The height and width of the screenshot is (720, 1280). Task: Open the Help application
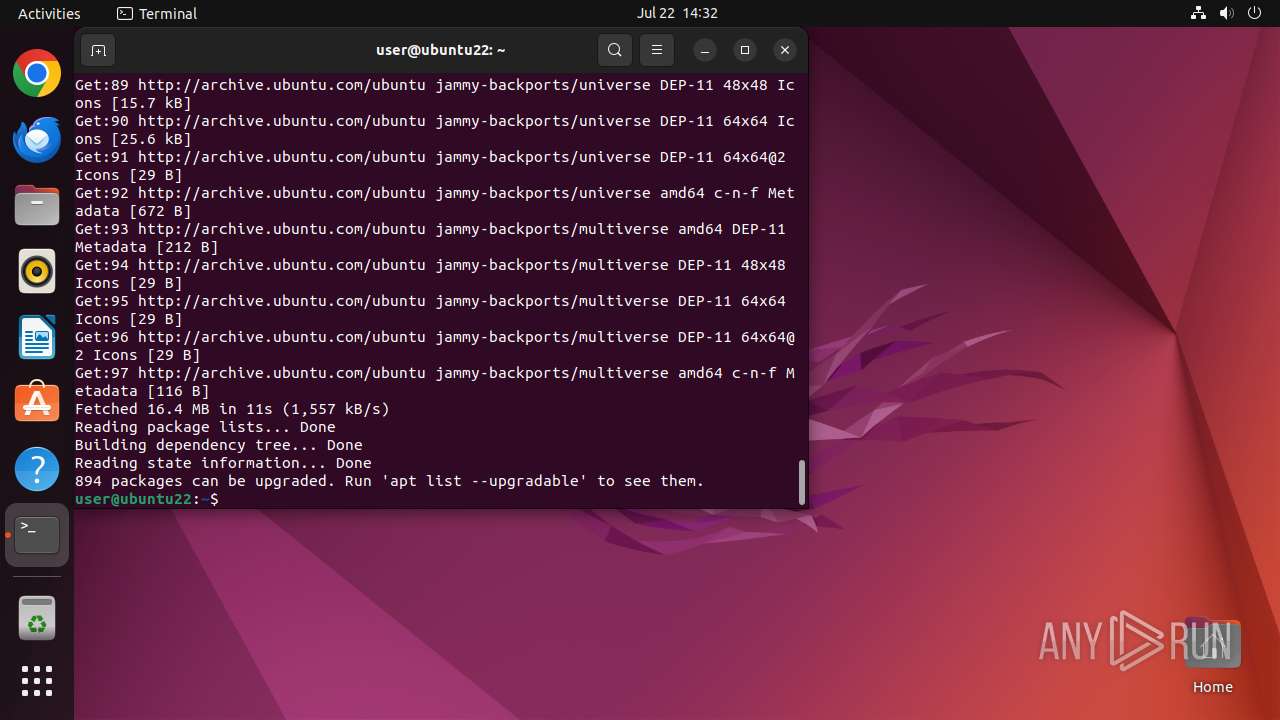pos(37,469)
